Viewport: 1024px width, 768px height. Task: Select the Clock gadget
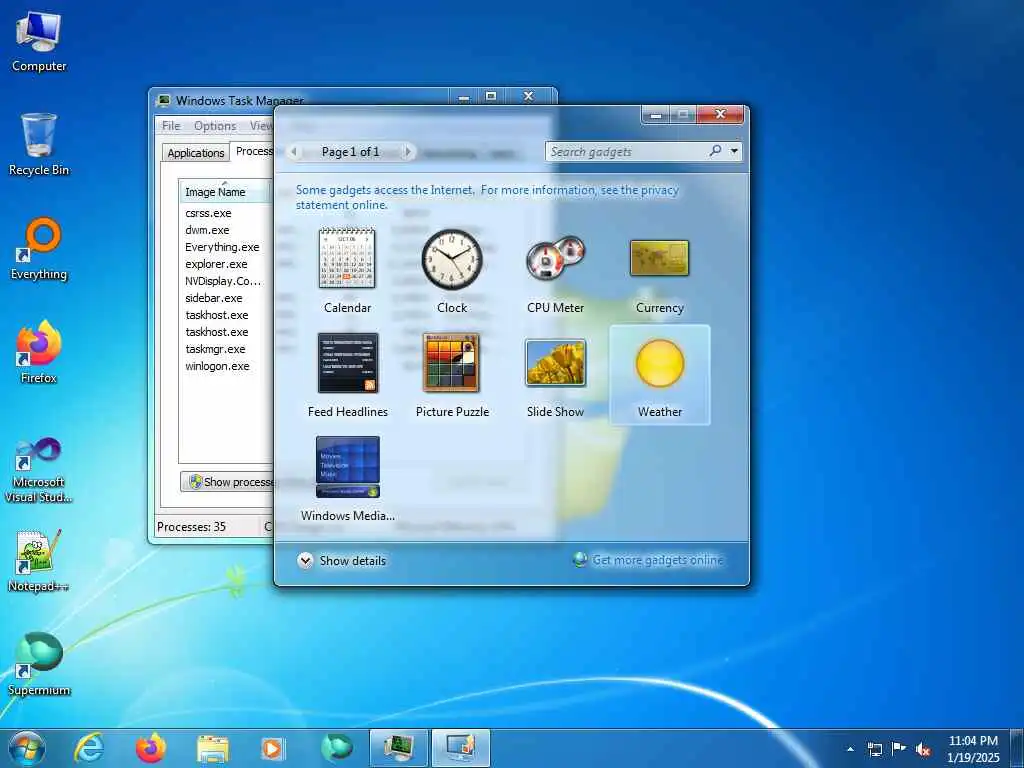click(x=452, y=269)
